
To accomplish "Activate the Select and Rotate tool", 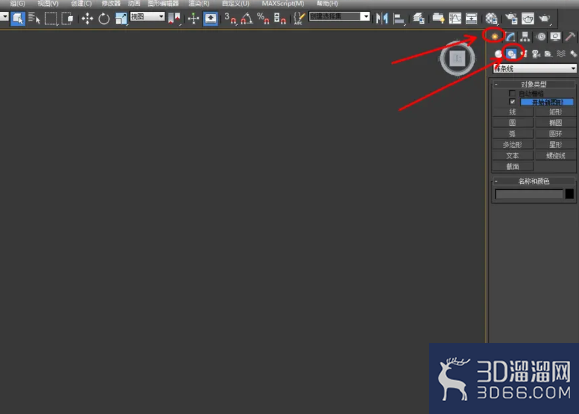I will 104,18.
